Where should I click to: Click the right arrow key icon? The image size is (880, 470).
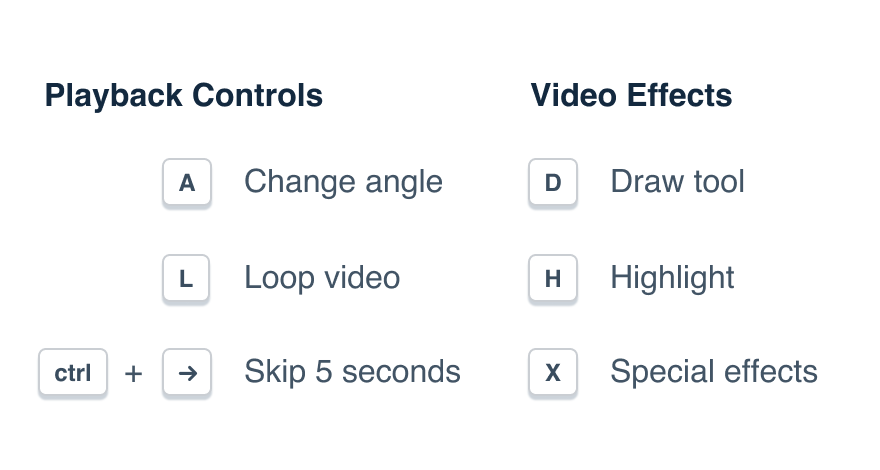click(187, 373)
